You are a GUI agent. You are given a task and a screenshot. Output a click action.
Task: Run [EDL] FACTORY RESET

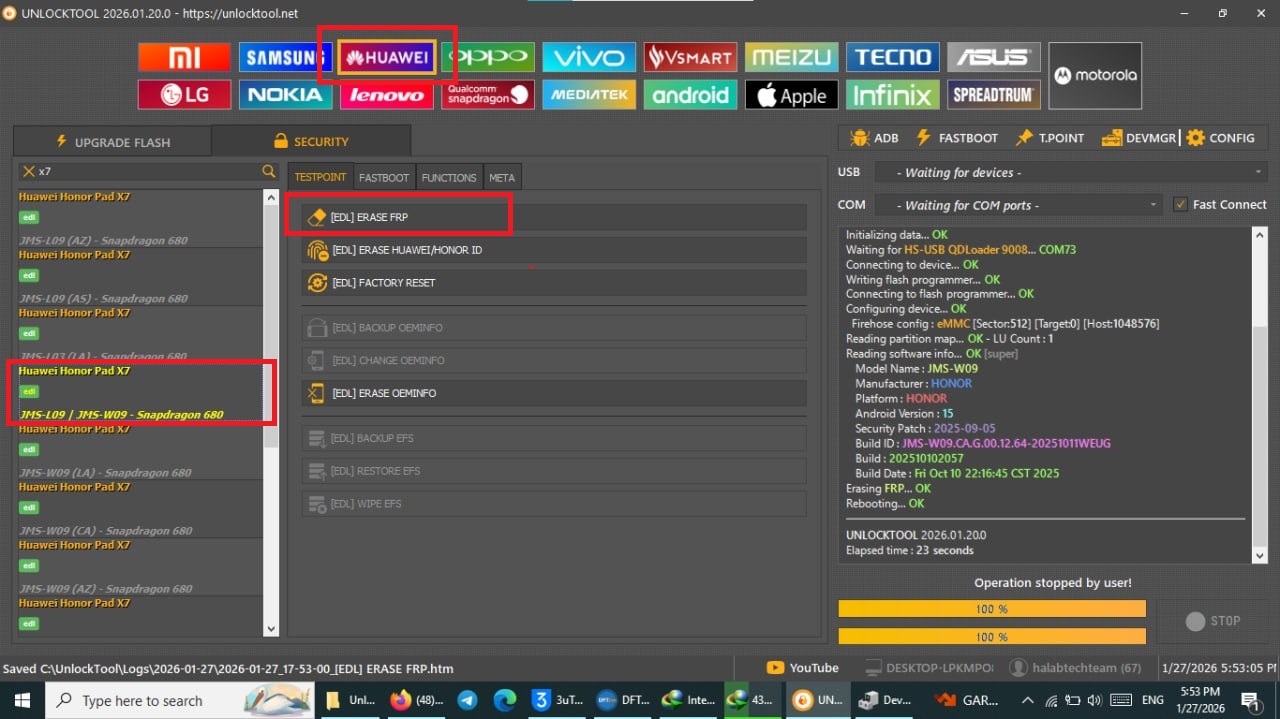tap(554, 283)
